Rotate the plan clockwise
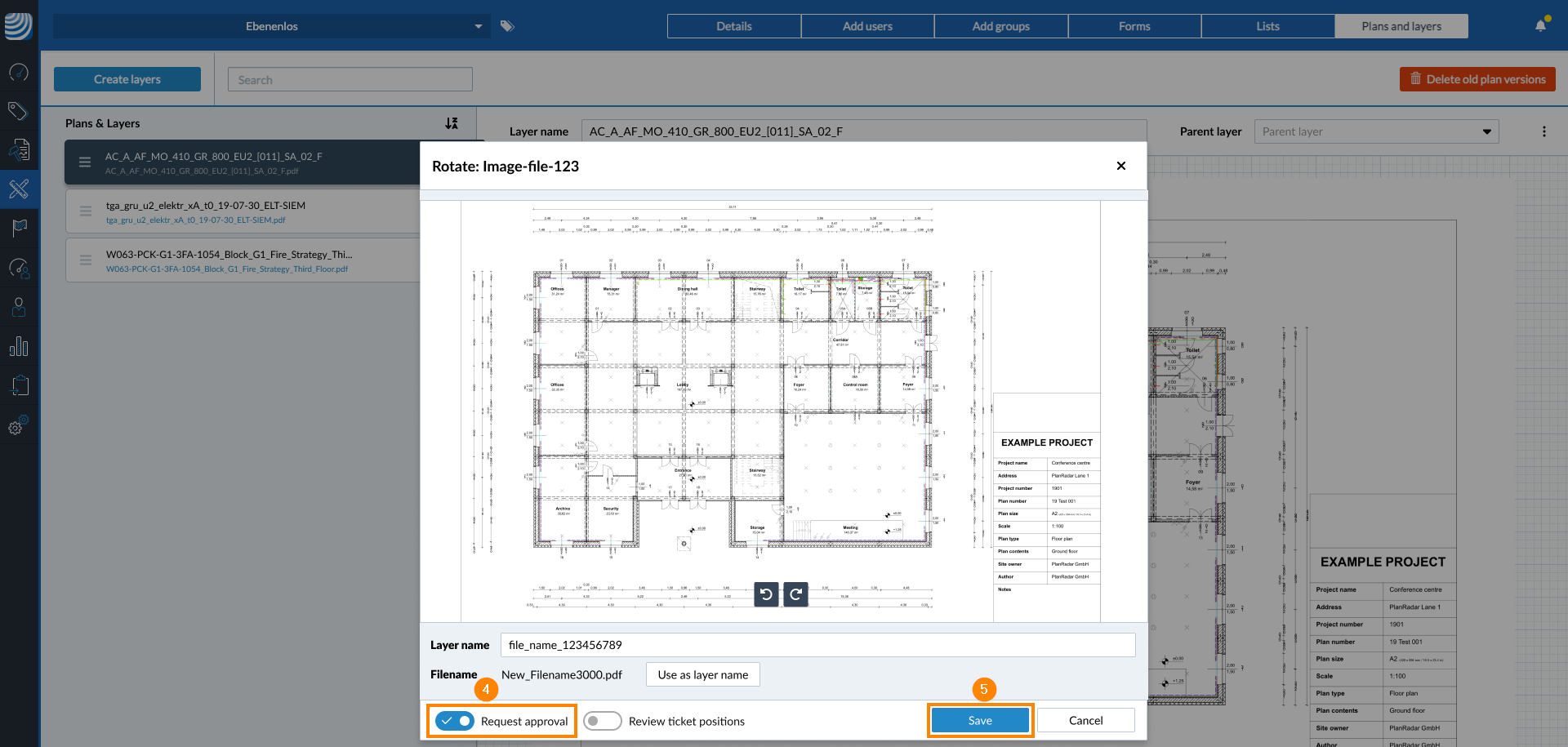This screenshot has width=1568, height=747. coord(795,594)
